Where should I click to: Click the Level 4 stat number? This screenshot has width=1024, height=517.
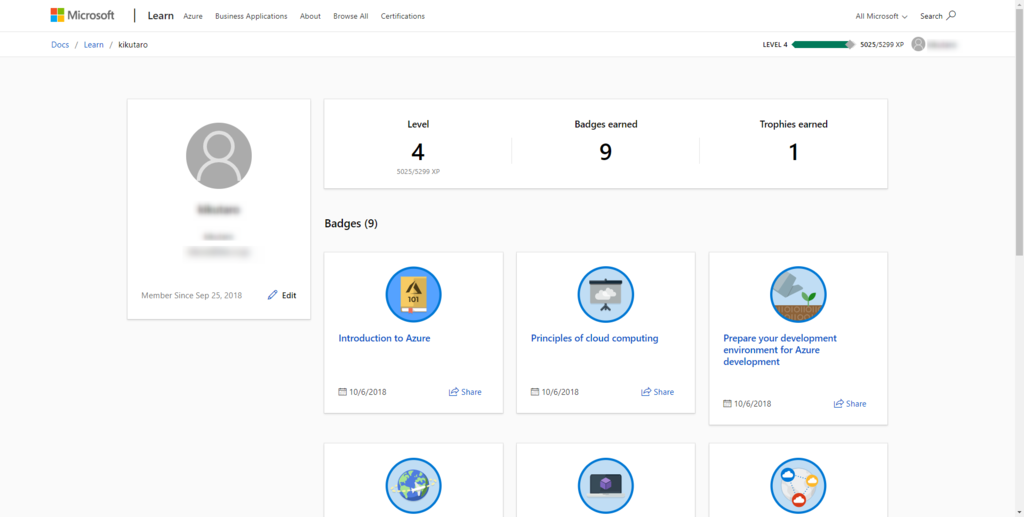(x=418, y=152)
